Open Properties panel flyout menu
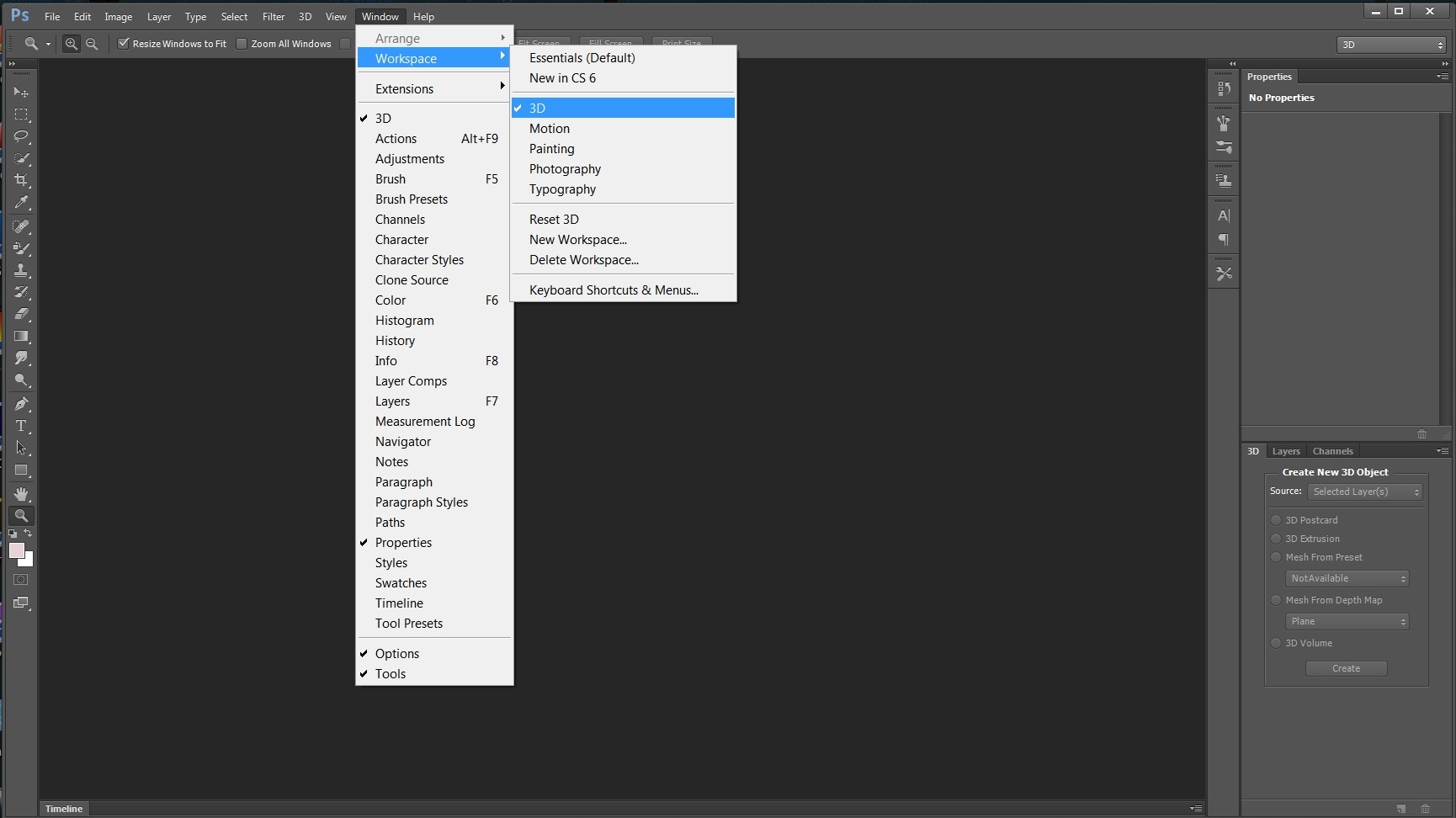The height and width of the screenshot is (818, 1456). pos(1443,77)
